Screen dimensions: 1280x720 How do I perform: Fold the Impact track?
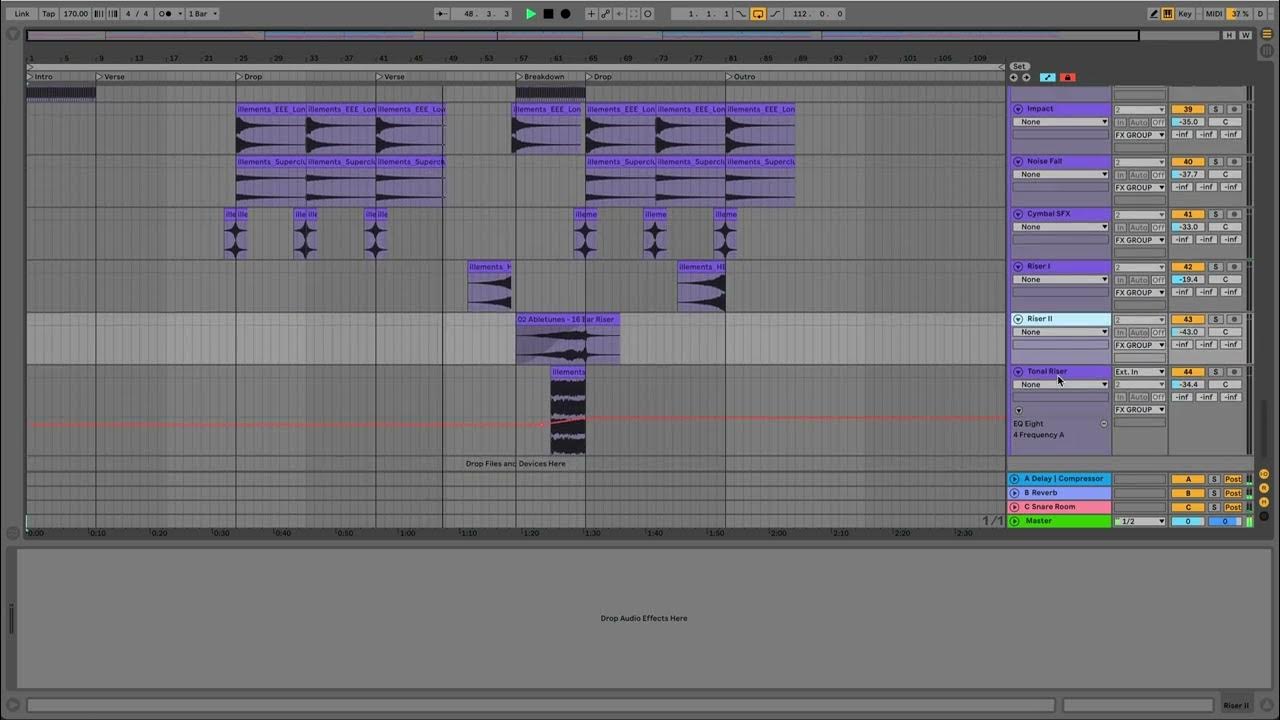tap(1018, 109)
